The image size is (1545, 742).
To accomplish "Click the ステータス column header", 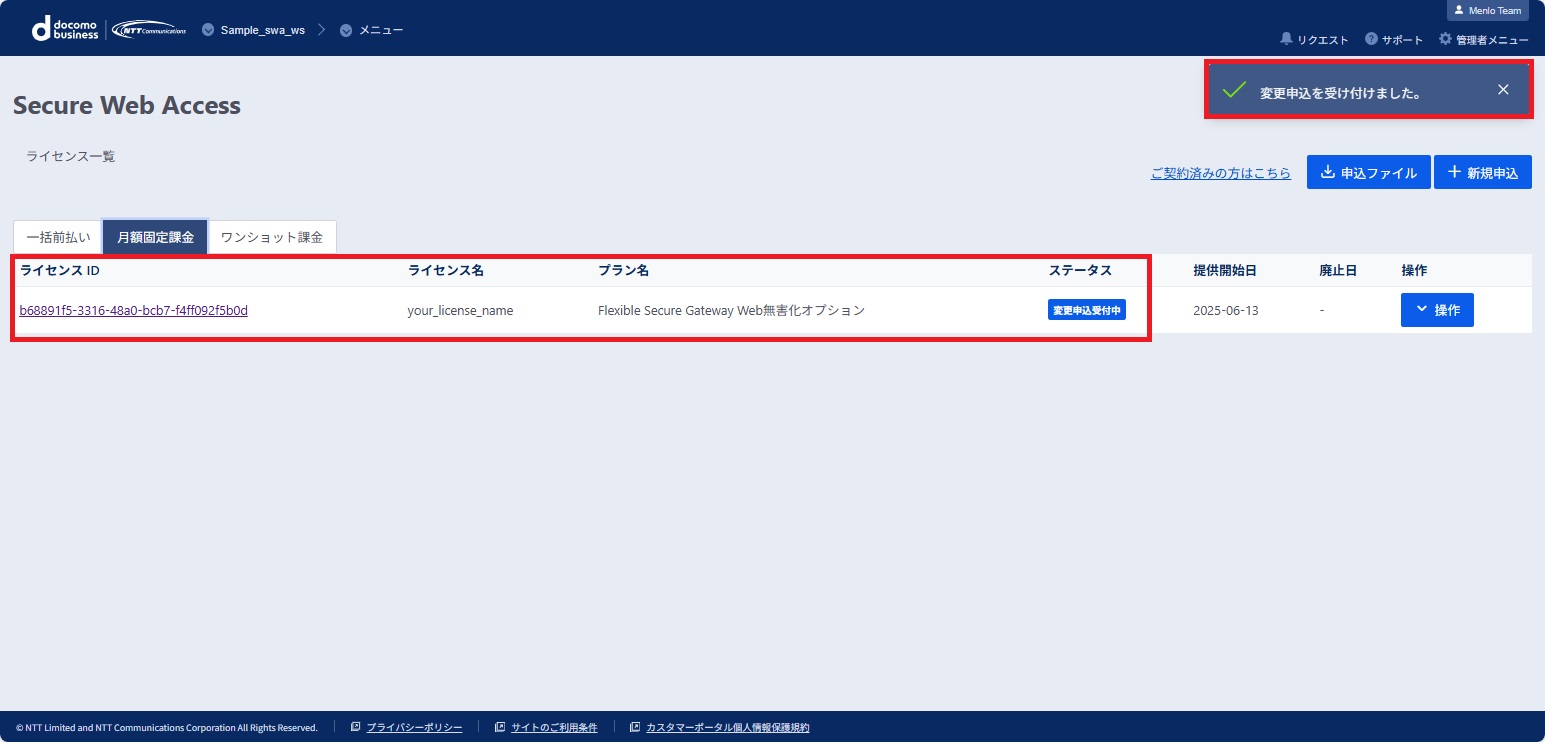I will coord(1080,270).
